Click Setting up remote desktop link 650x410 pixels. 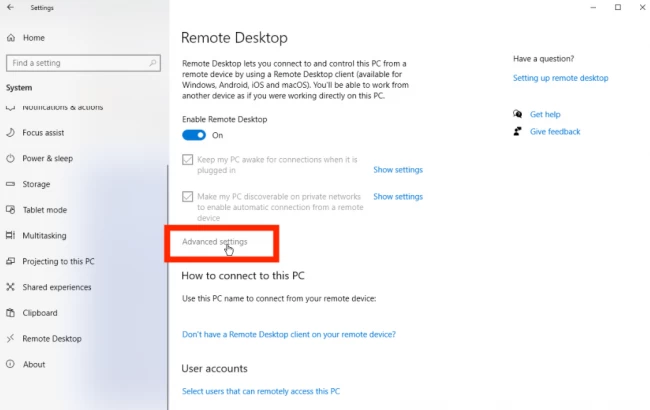(560, 78)
